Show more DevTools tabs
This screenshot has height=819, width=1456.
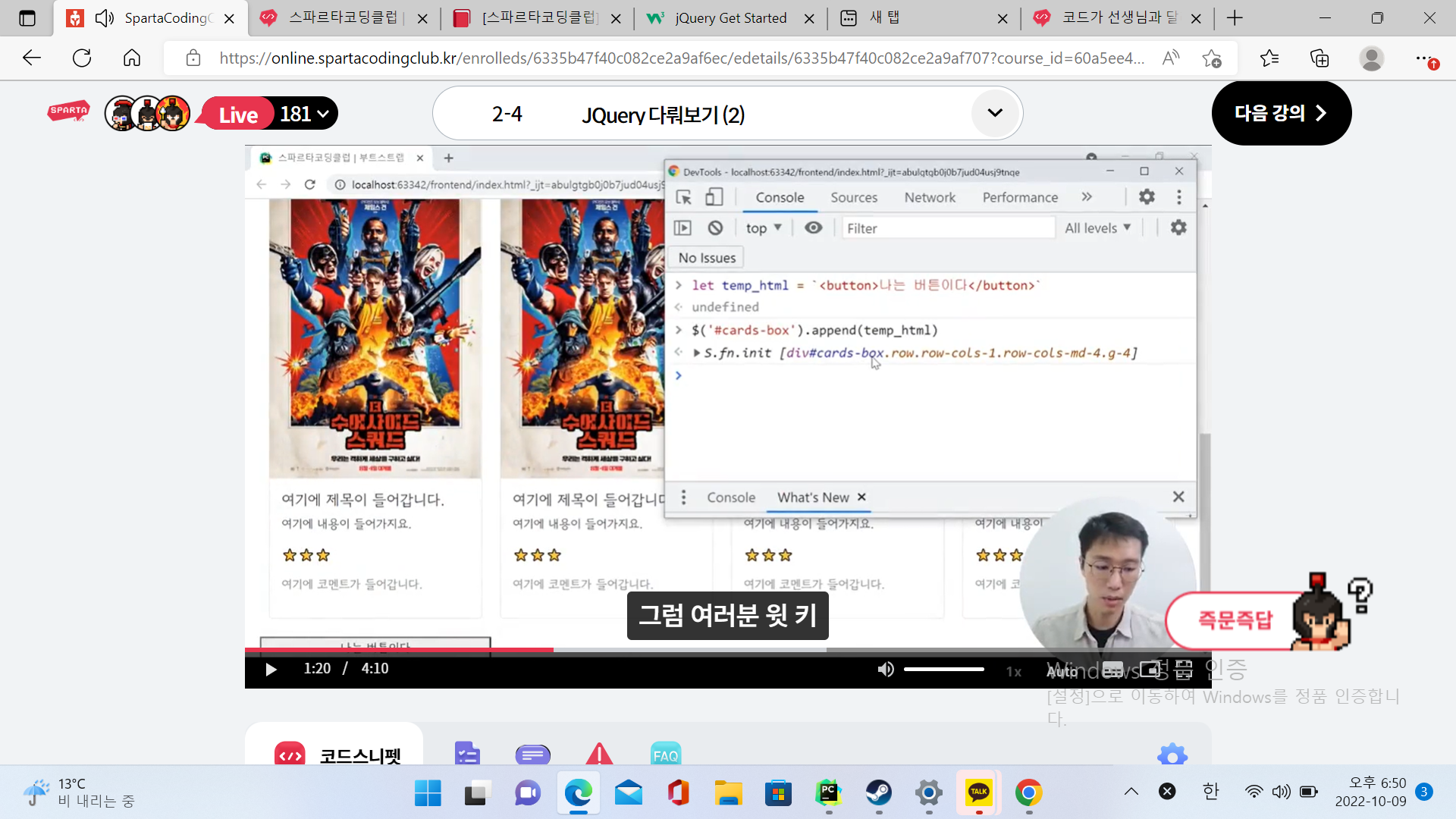[x=1087, y=197]
